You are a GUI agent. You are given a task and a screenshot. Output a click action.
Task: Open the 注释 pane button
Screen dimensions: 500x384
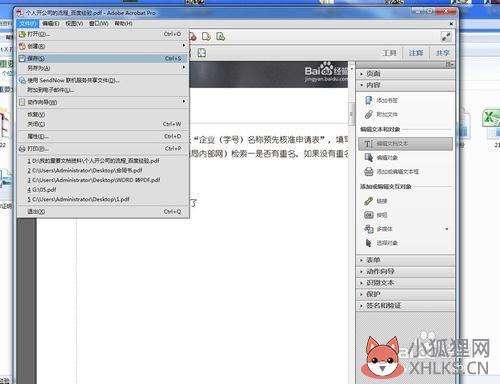(416, 53)
